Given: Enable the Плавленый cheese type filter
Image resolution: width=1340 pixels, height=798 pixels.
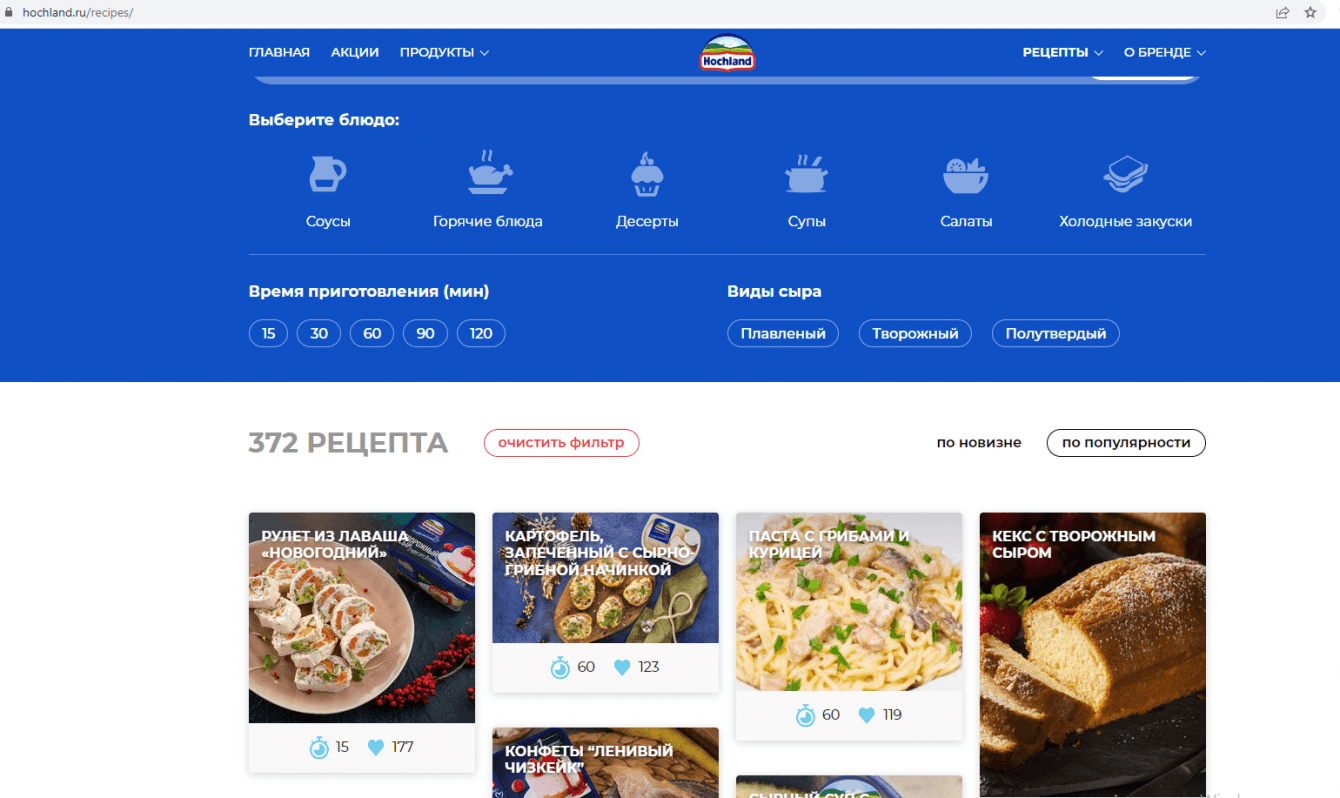Looking at the screenshot, I should click(x=783, y=334).
